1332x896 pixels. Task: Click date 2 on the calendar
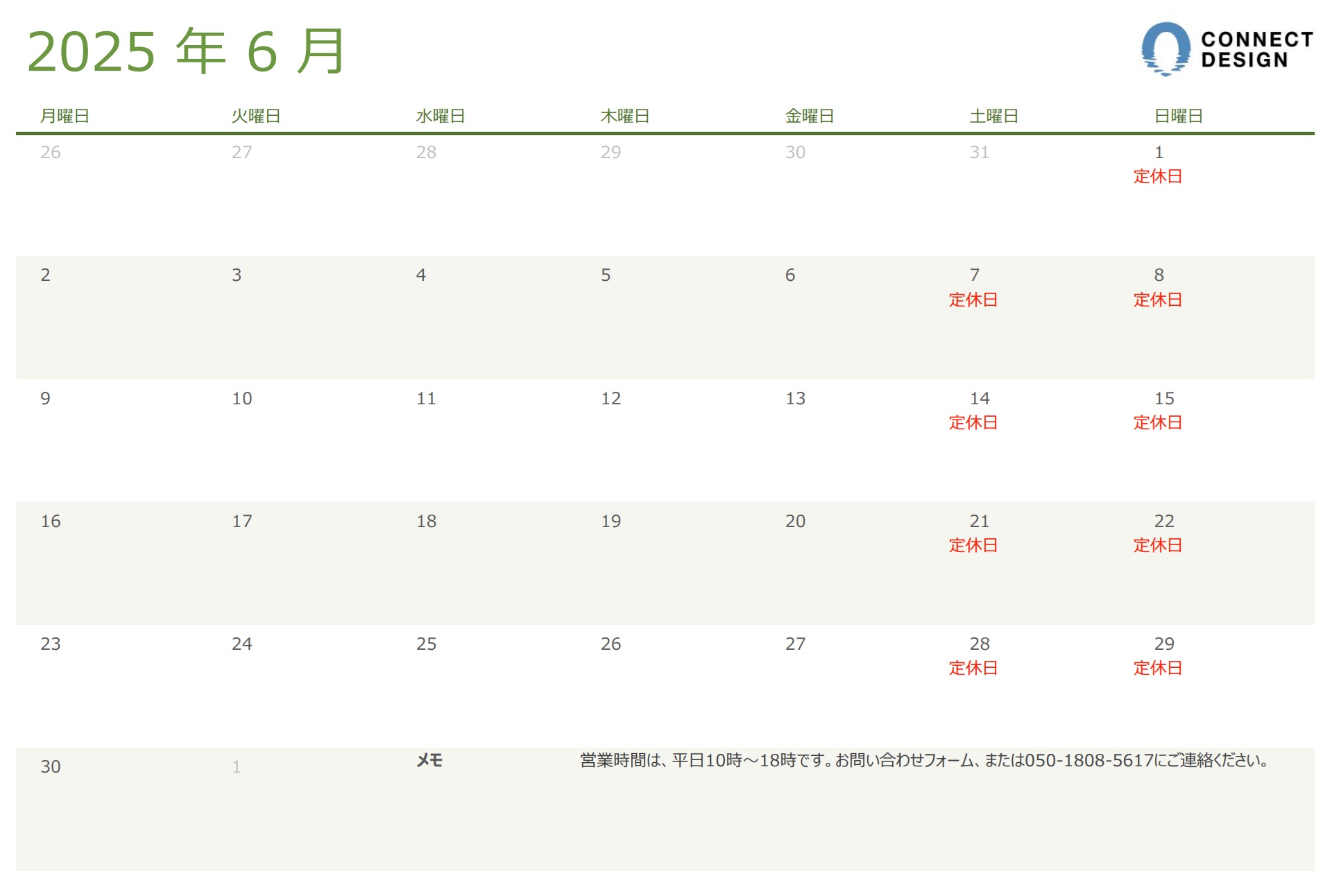click(46, 275)
